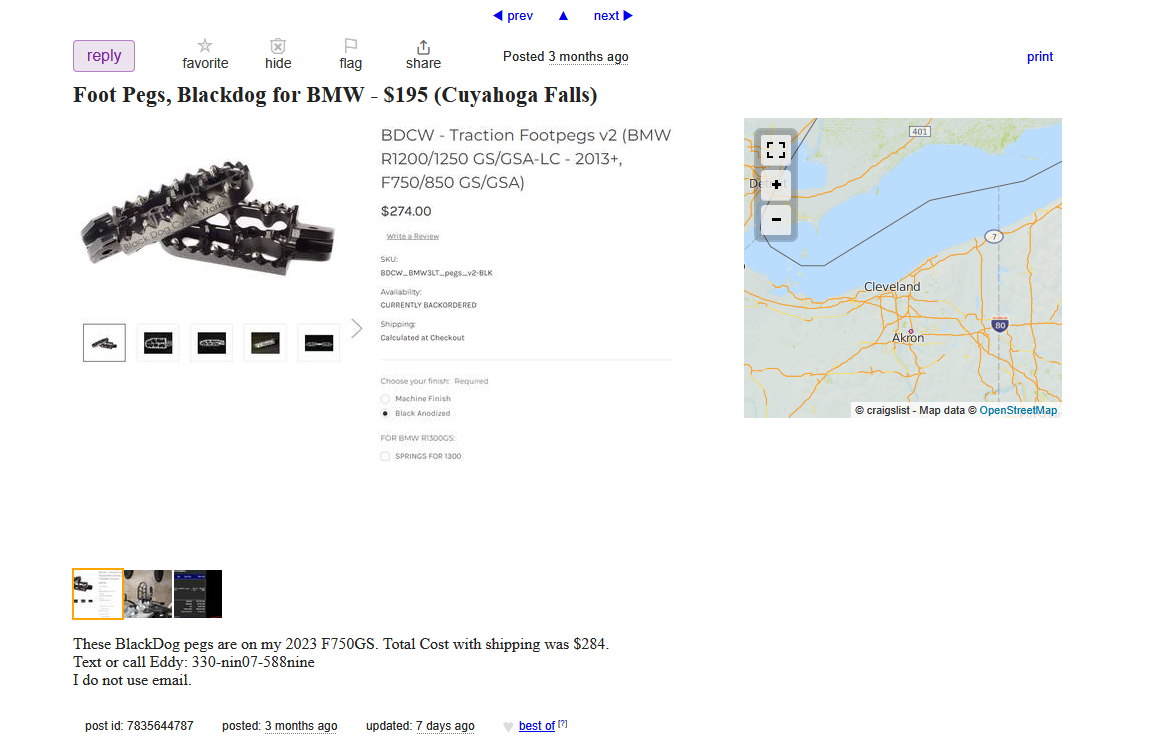Open the best of help [?] link

563,723
